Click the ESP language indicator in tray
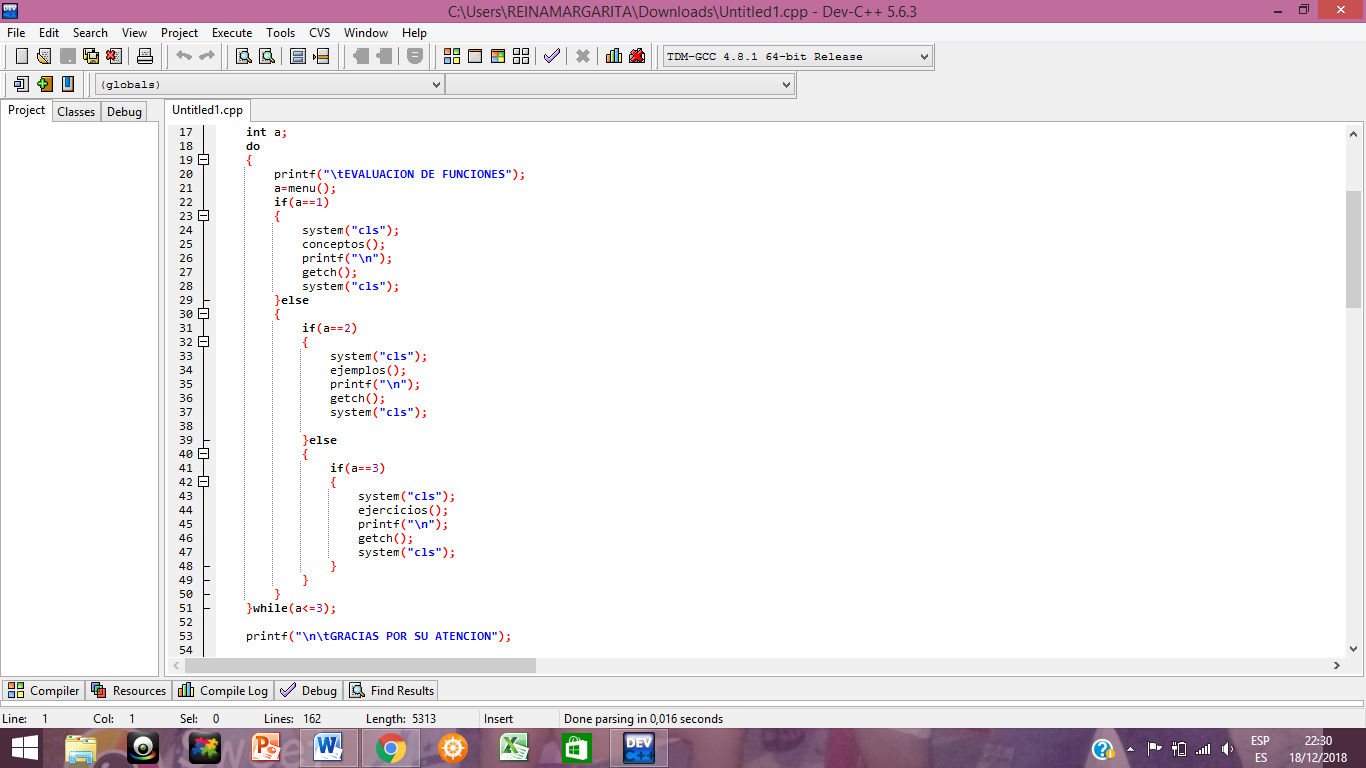Image resolution: width=1366 pixels, height=768 pixels. coord(1260,741)
